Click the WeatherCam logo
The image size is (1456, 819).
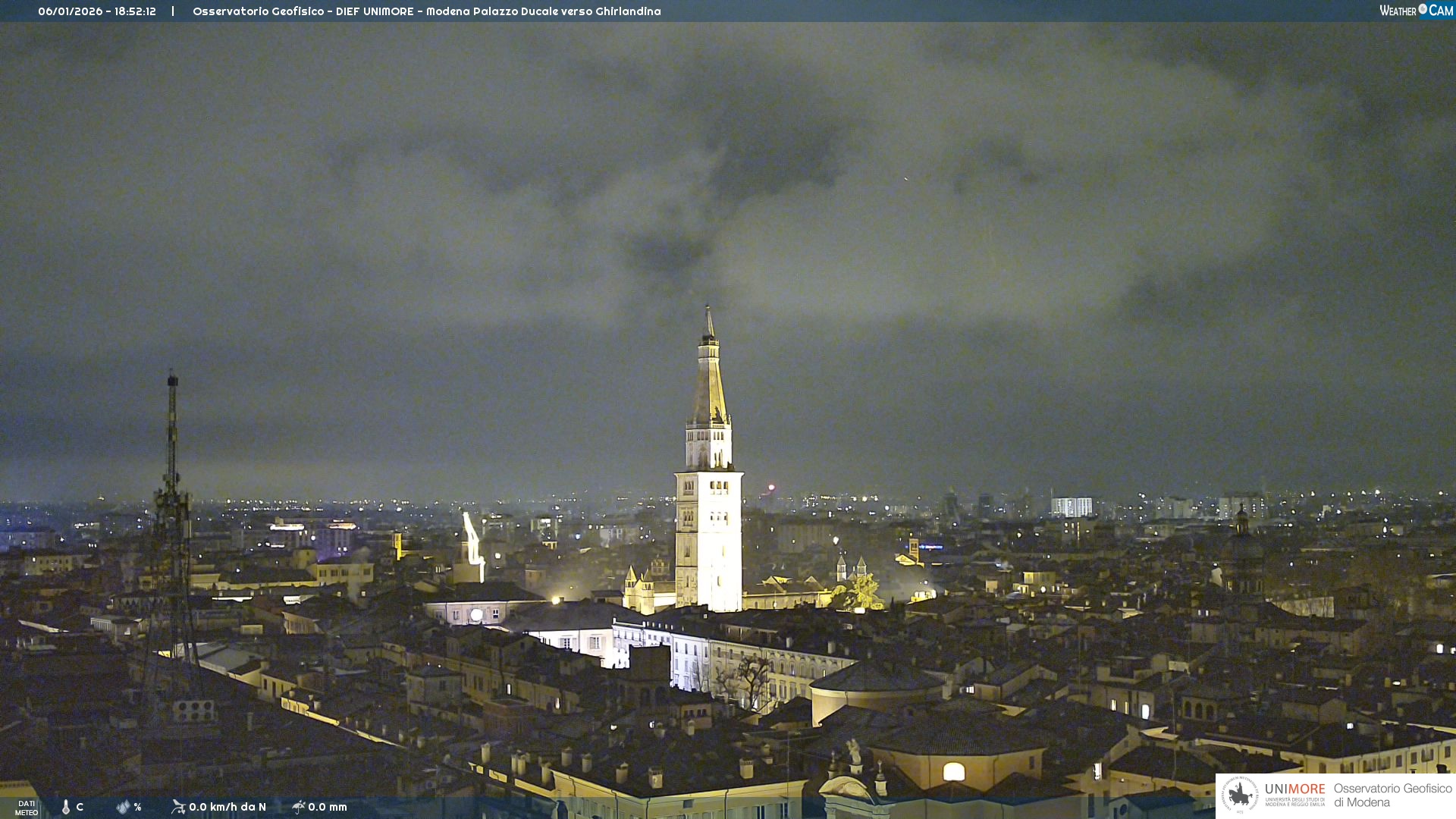pos(1416,11)
